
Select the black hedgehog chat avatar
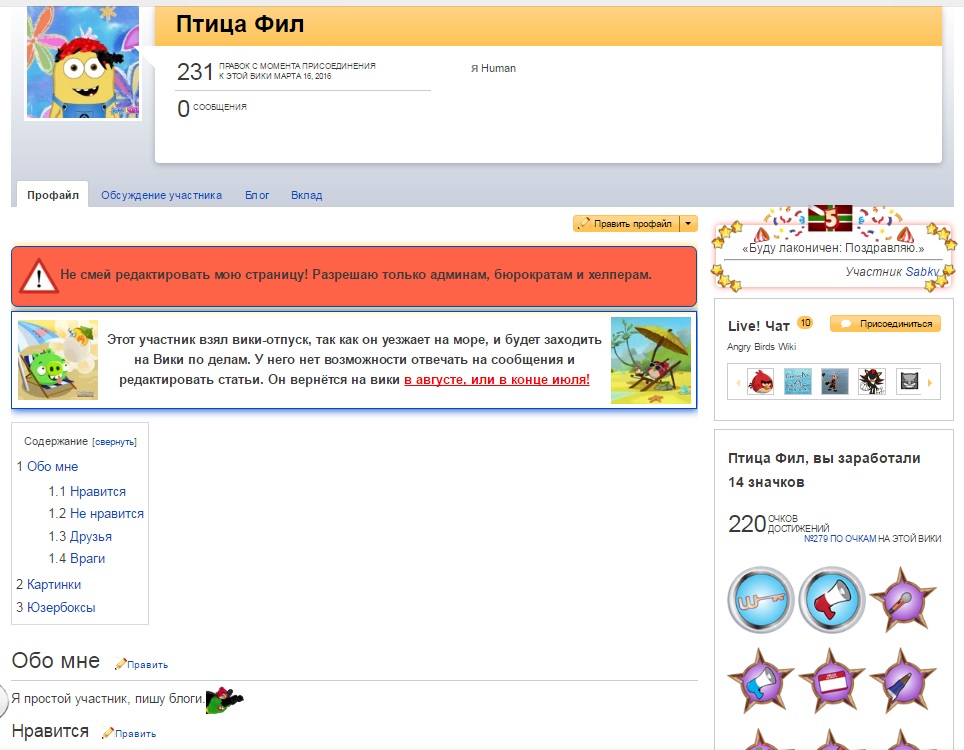[872, 382]
